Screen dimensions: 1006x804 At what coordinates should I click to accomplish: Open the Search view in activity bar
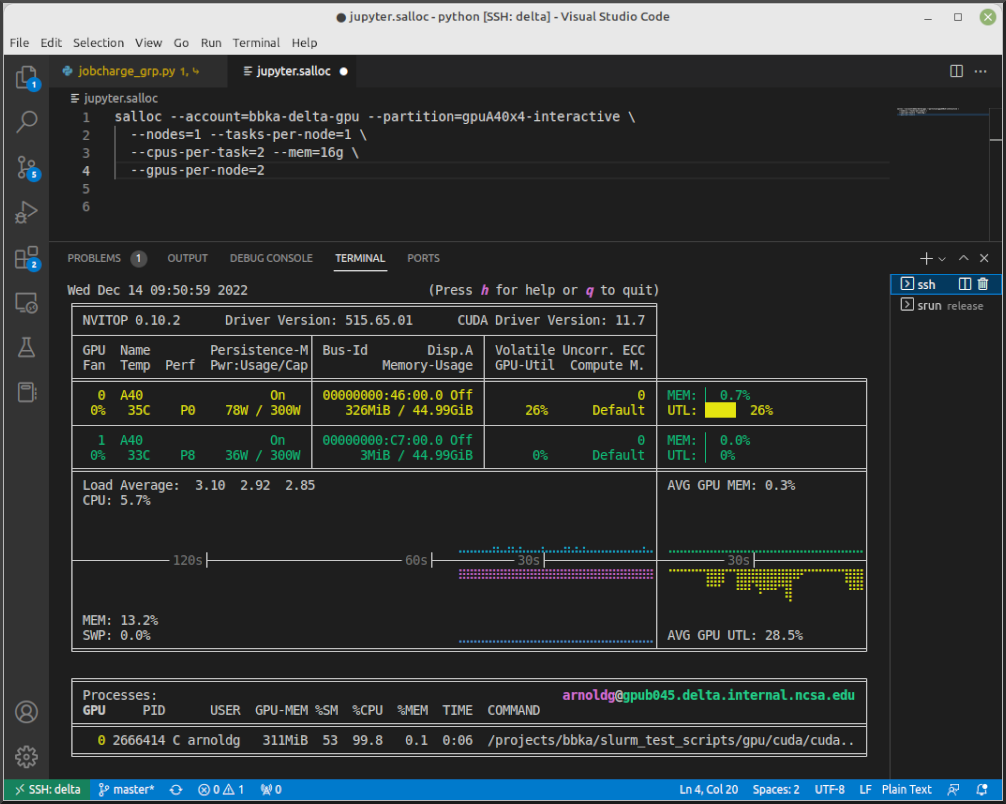(26, 122)
